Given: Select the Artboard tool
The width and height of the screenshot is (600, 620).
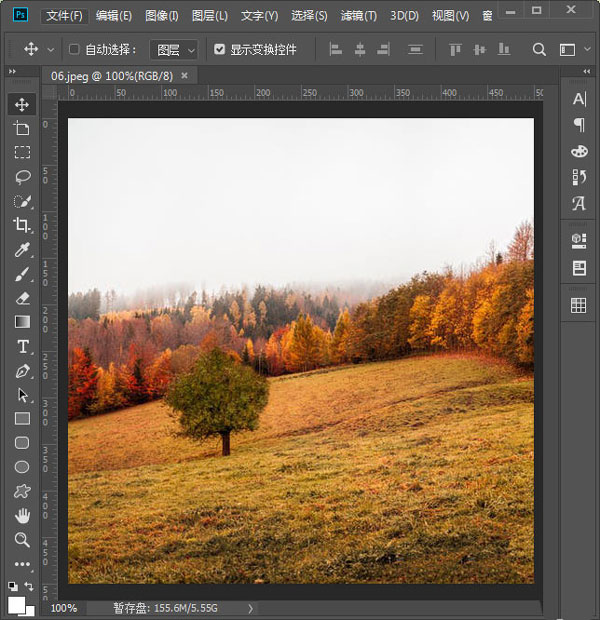Looking at the screenshot, I should pyautogui.click(x=22, y=129).
